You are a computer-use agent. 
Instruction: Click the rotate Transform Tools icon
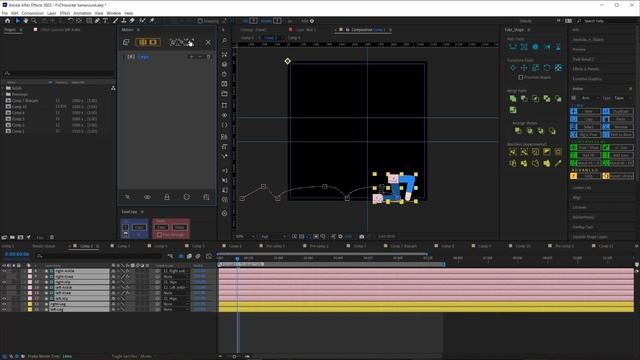point(547,68)
